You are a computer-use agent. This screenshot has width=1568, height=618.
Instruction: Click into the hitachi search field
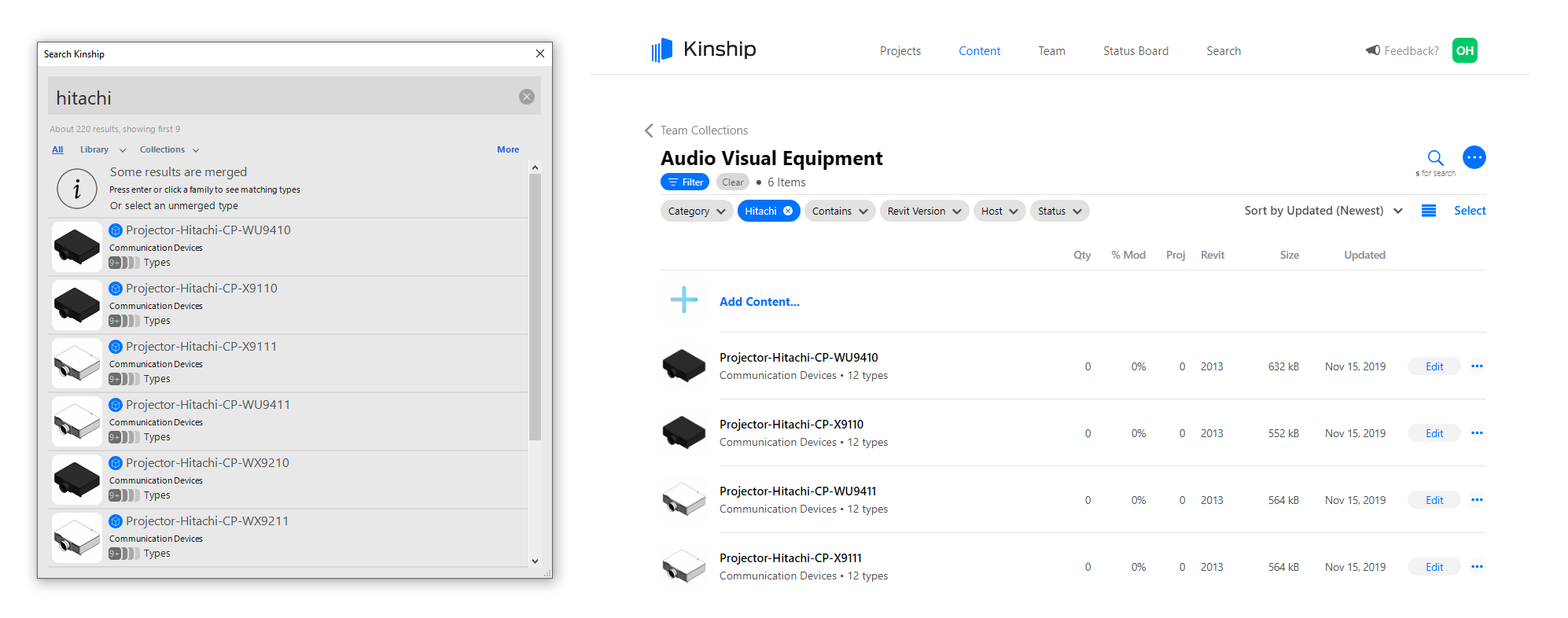click(294, 97)
